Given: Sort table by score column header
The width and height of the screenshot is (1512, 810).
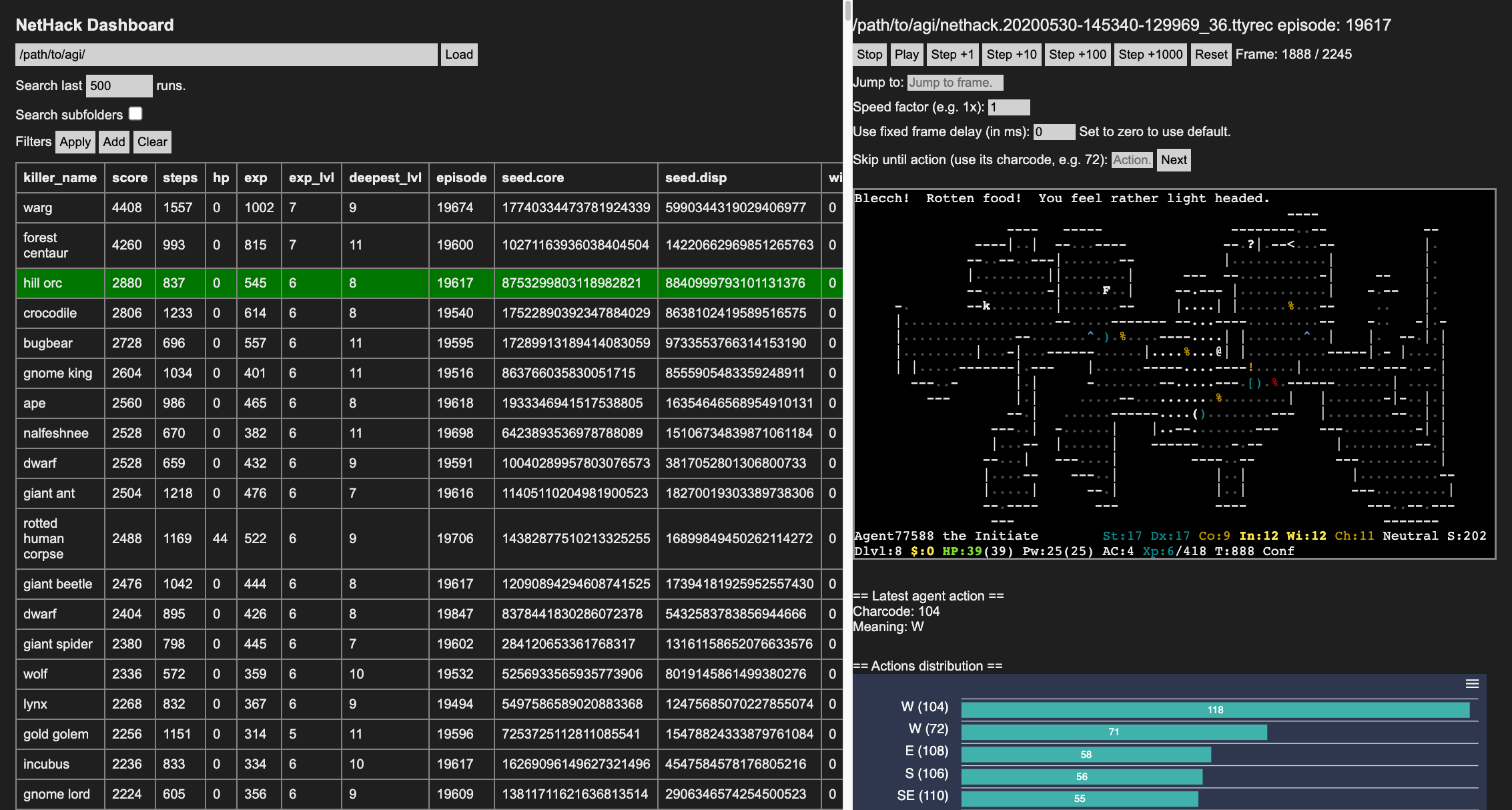Looking at the screenshot, I should 130,177.
